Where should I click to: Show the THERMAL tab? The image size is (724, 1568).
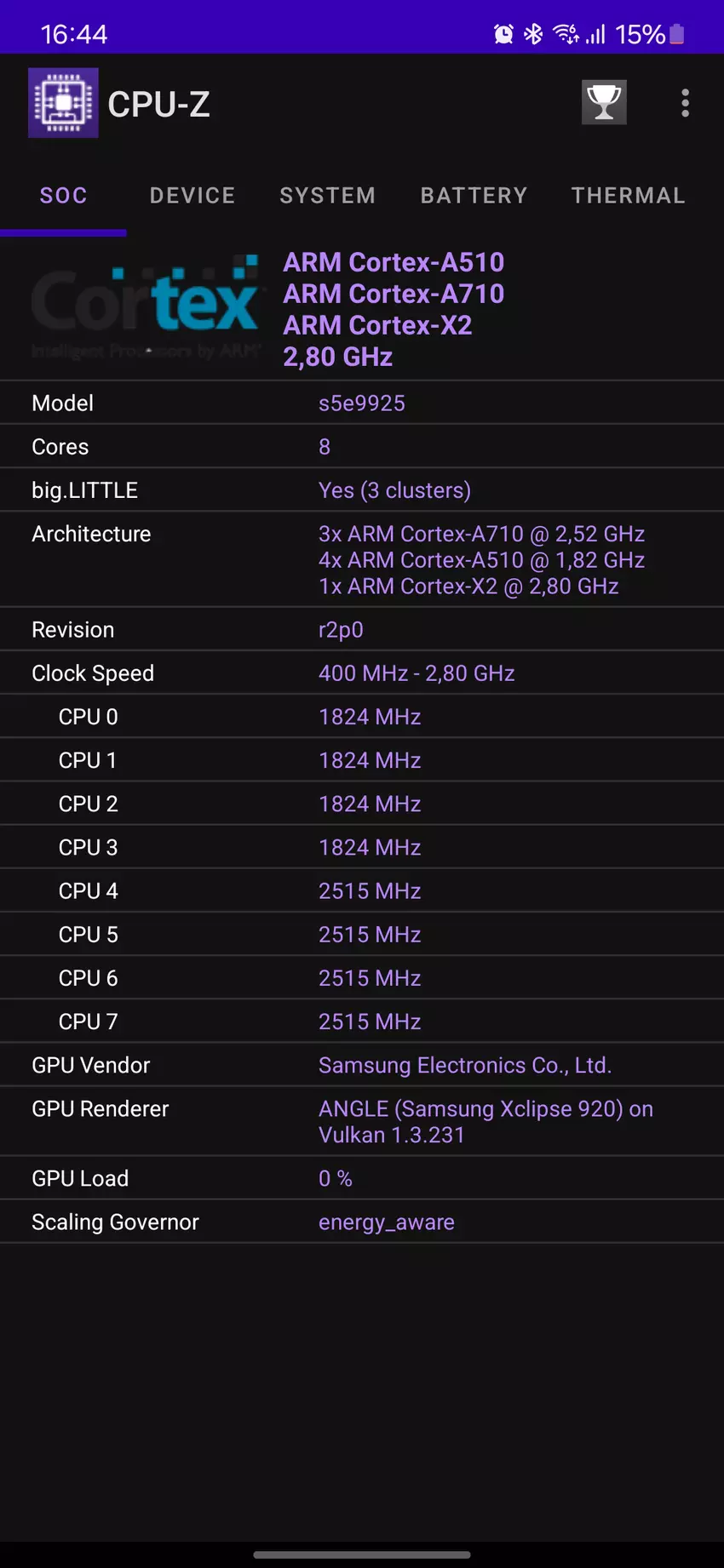coord(628,196)
